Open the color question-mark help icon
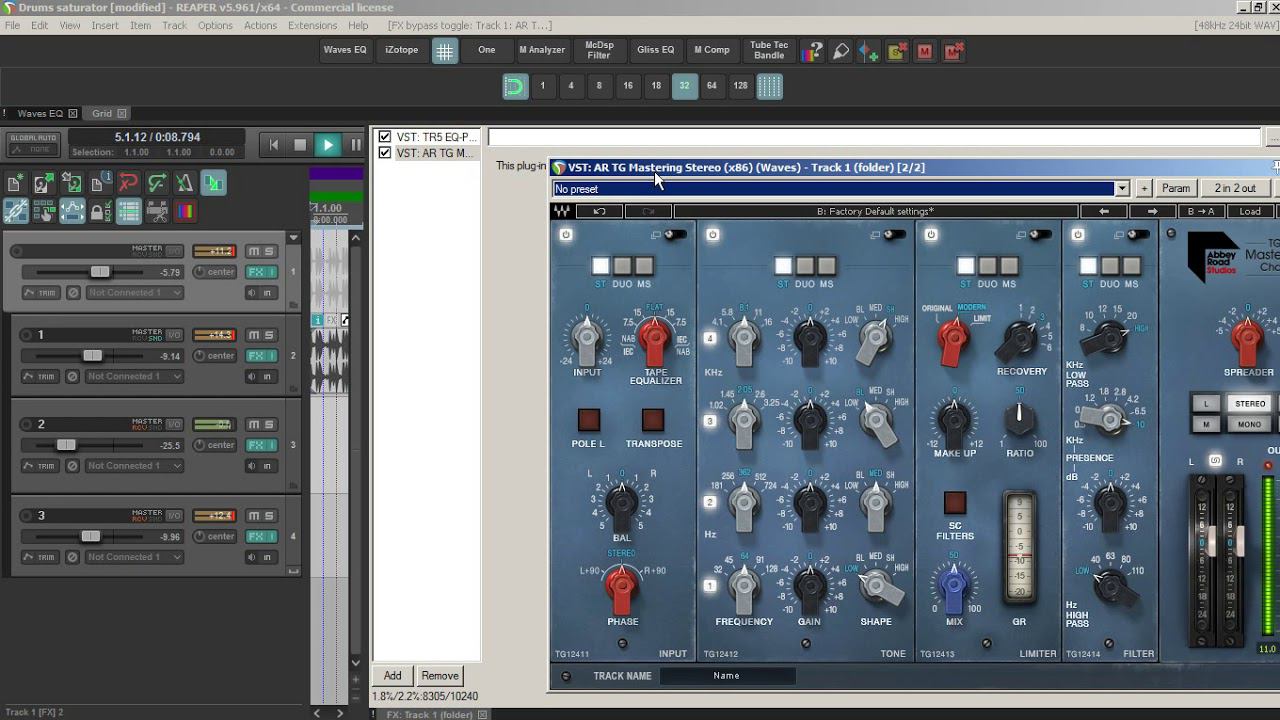The width and height of the screenshot is (1280, 720). point(814,51)
